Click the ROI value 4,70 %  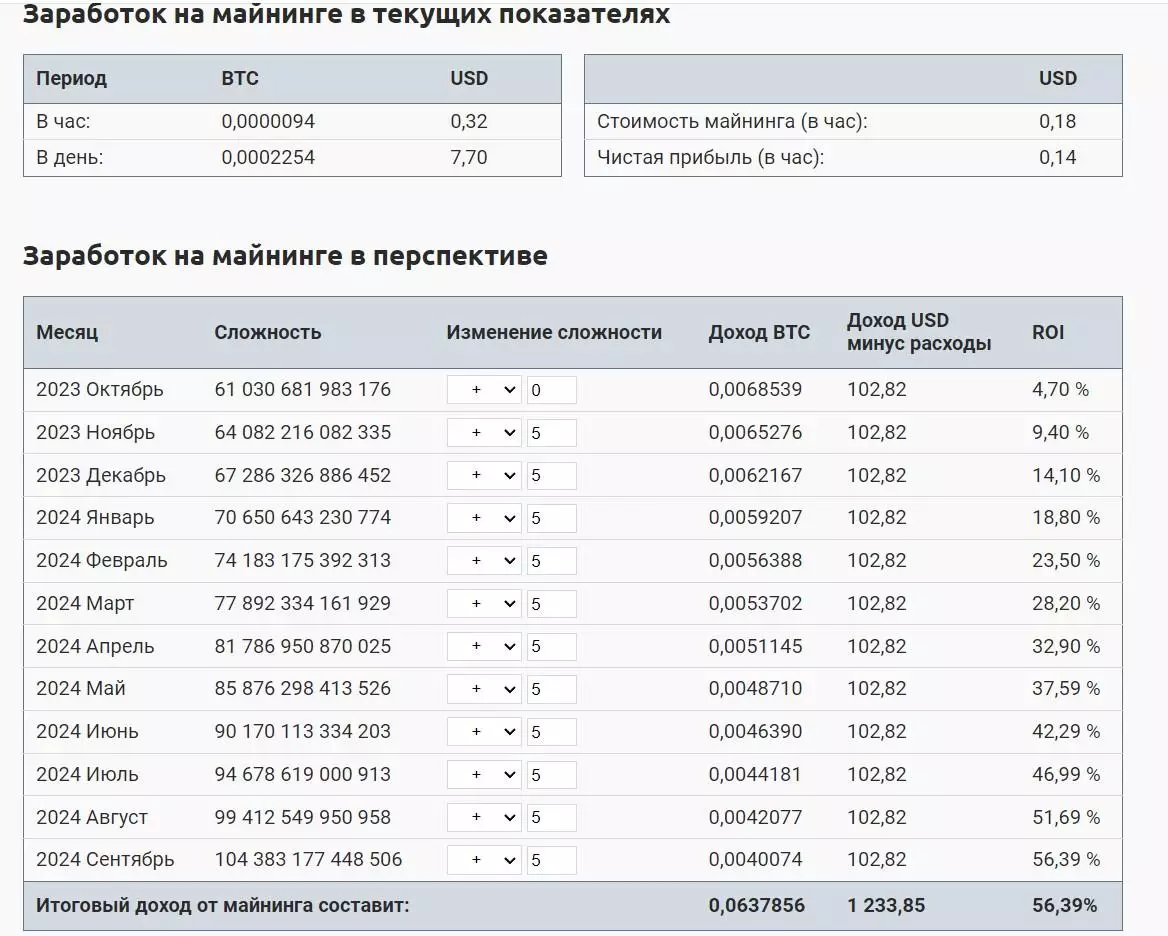1060,389
